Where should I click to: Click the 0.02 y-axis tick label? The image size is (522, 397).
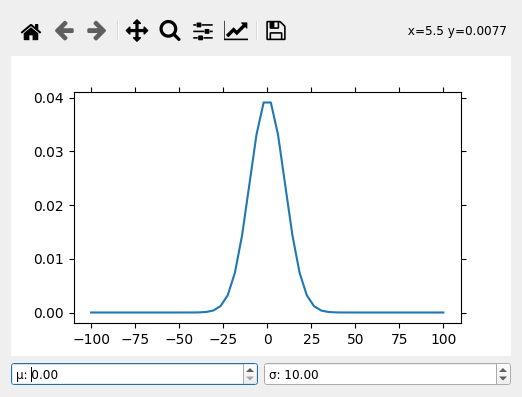tap(49, 206)
